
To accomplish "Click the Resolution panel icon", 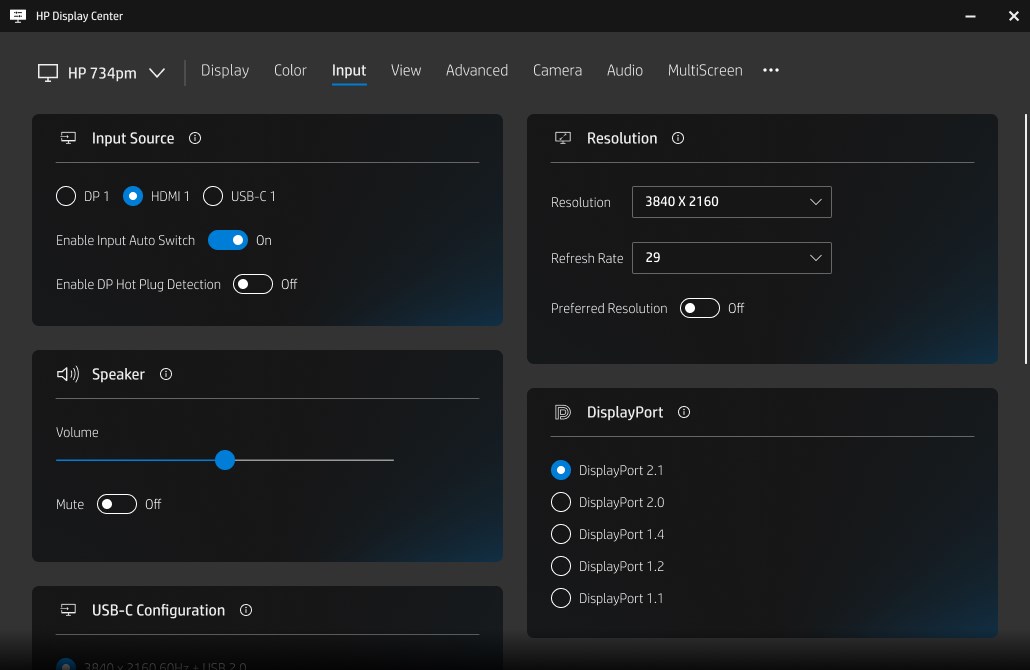I will click(x=562, y=138).
